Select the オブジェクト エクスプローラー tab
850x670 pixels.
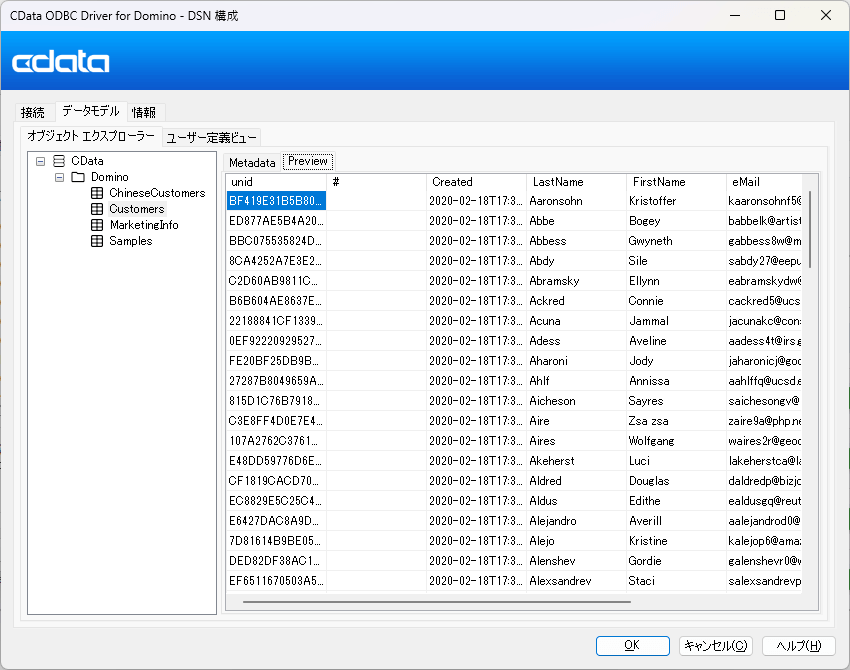[91, 136]
